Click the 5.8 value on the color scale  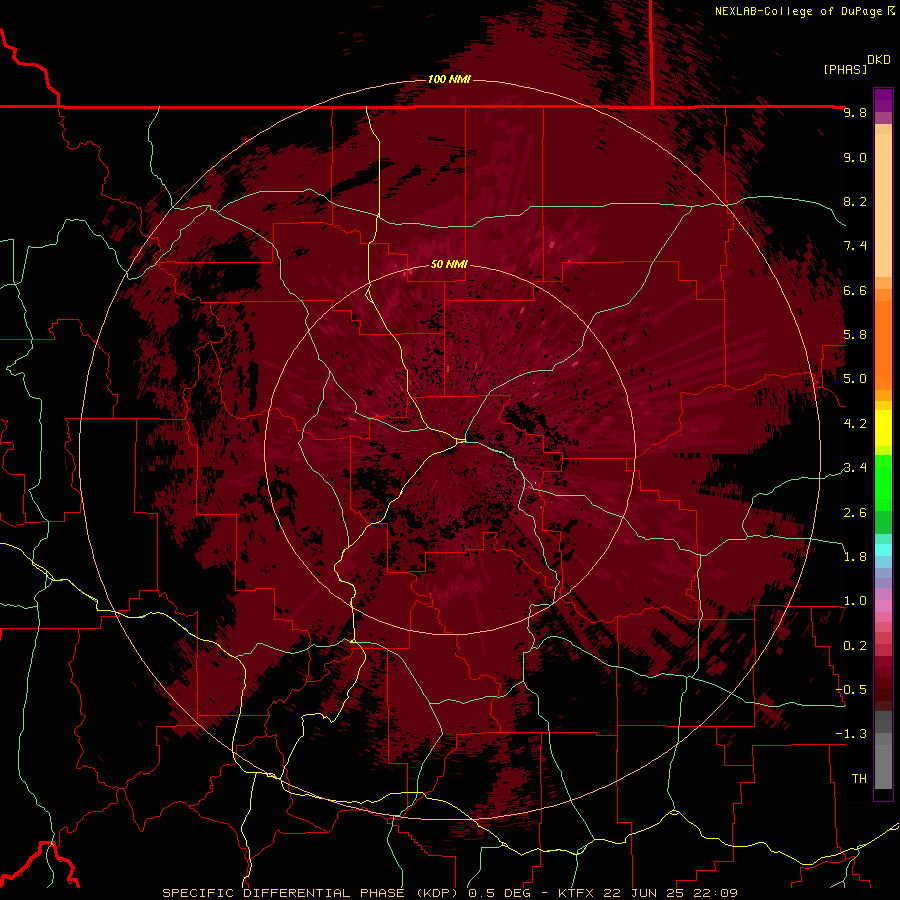pos(855,335)
